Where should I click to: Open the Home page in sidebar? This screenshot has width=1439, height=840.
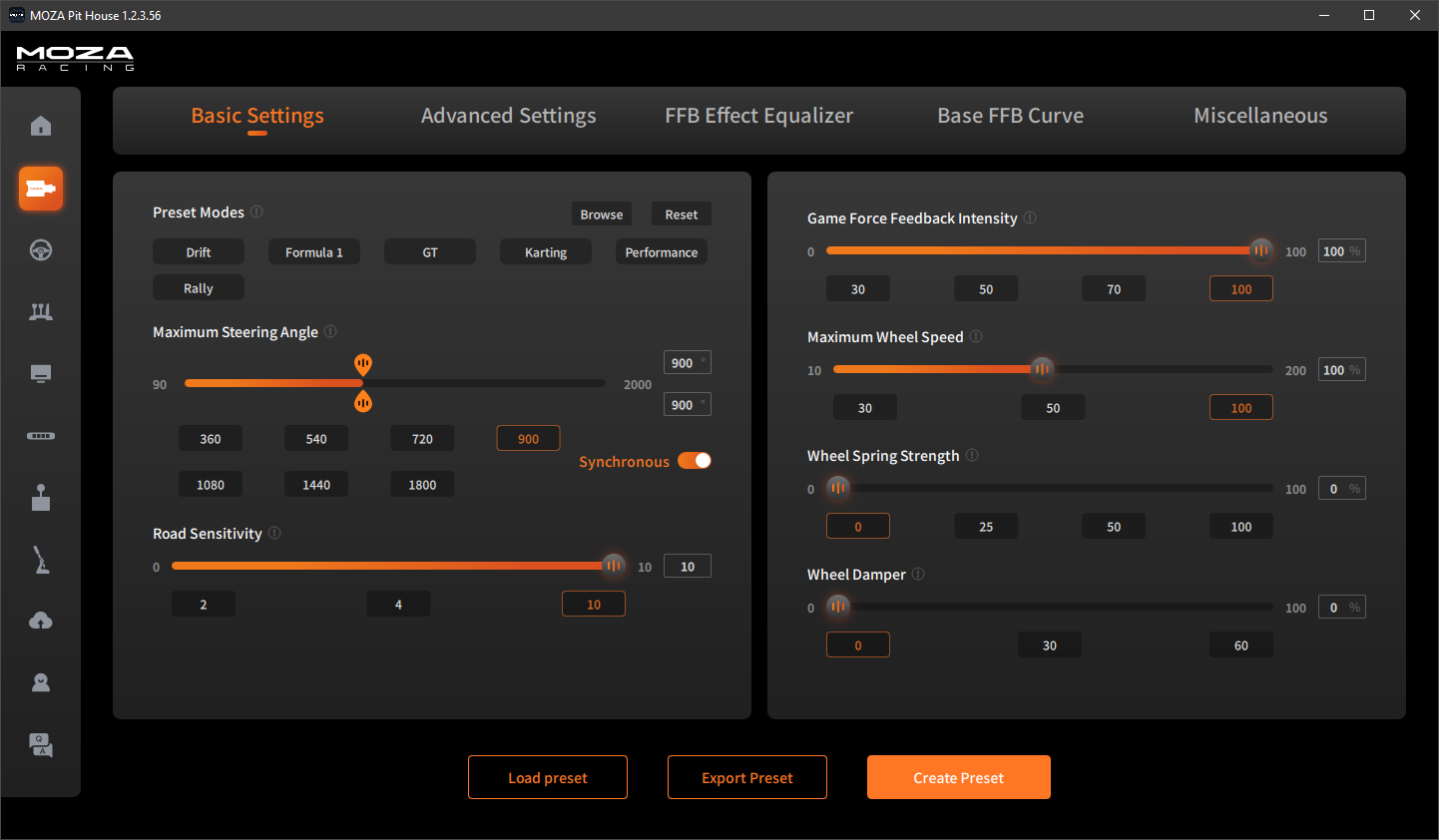(x=41, y=126)
